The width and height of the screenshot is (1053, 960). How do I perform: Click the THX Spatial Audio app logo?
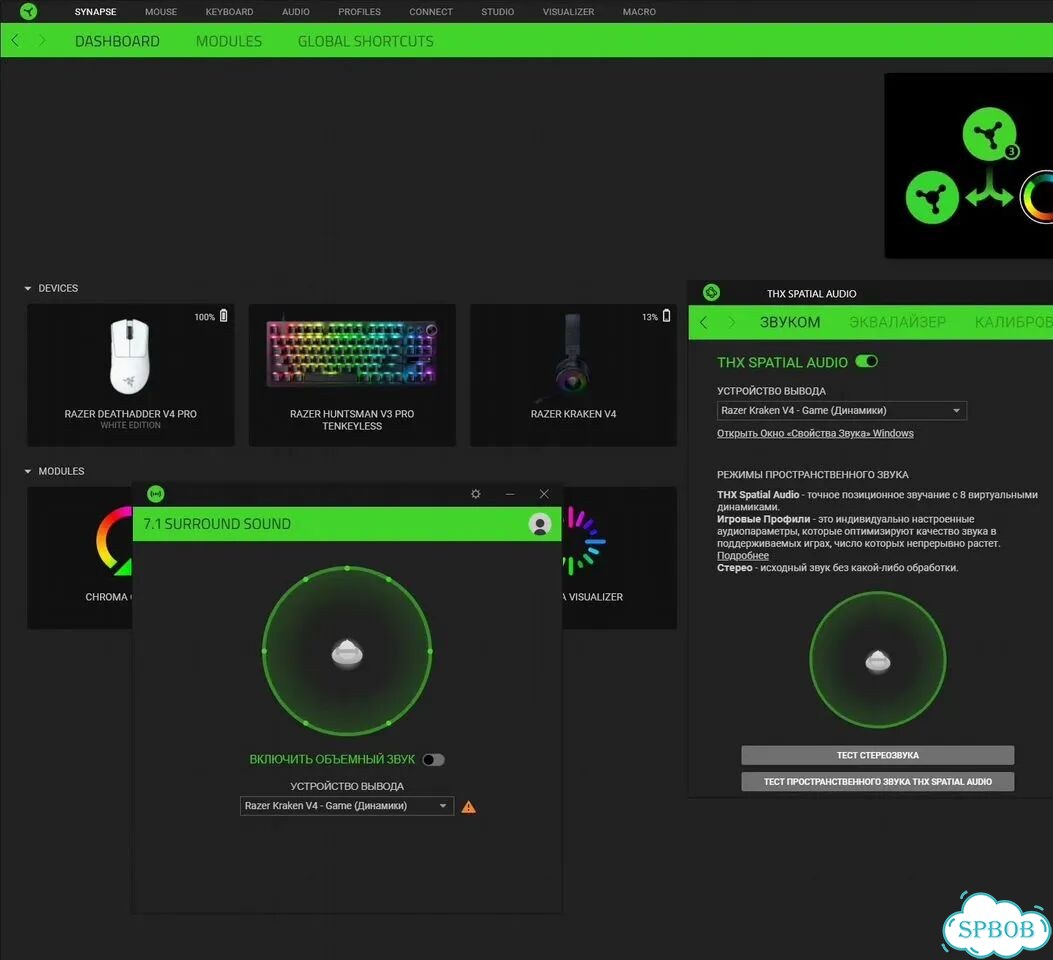tap(711, 293)
